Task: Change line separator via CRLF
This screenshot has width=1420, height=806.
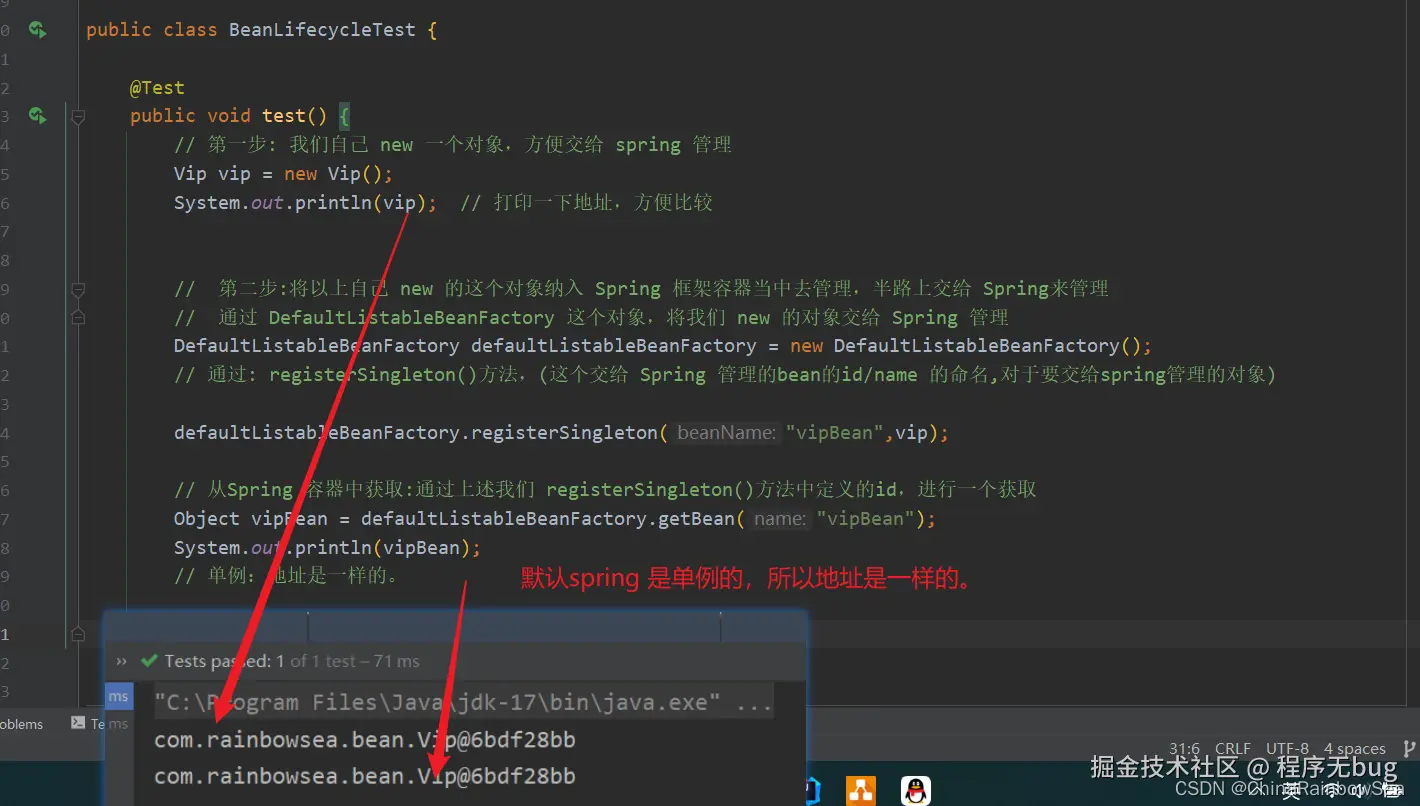Action: [1233, 748]
